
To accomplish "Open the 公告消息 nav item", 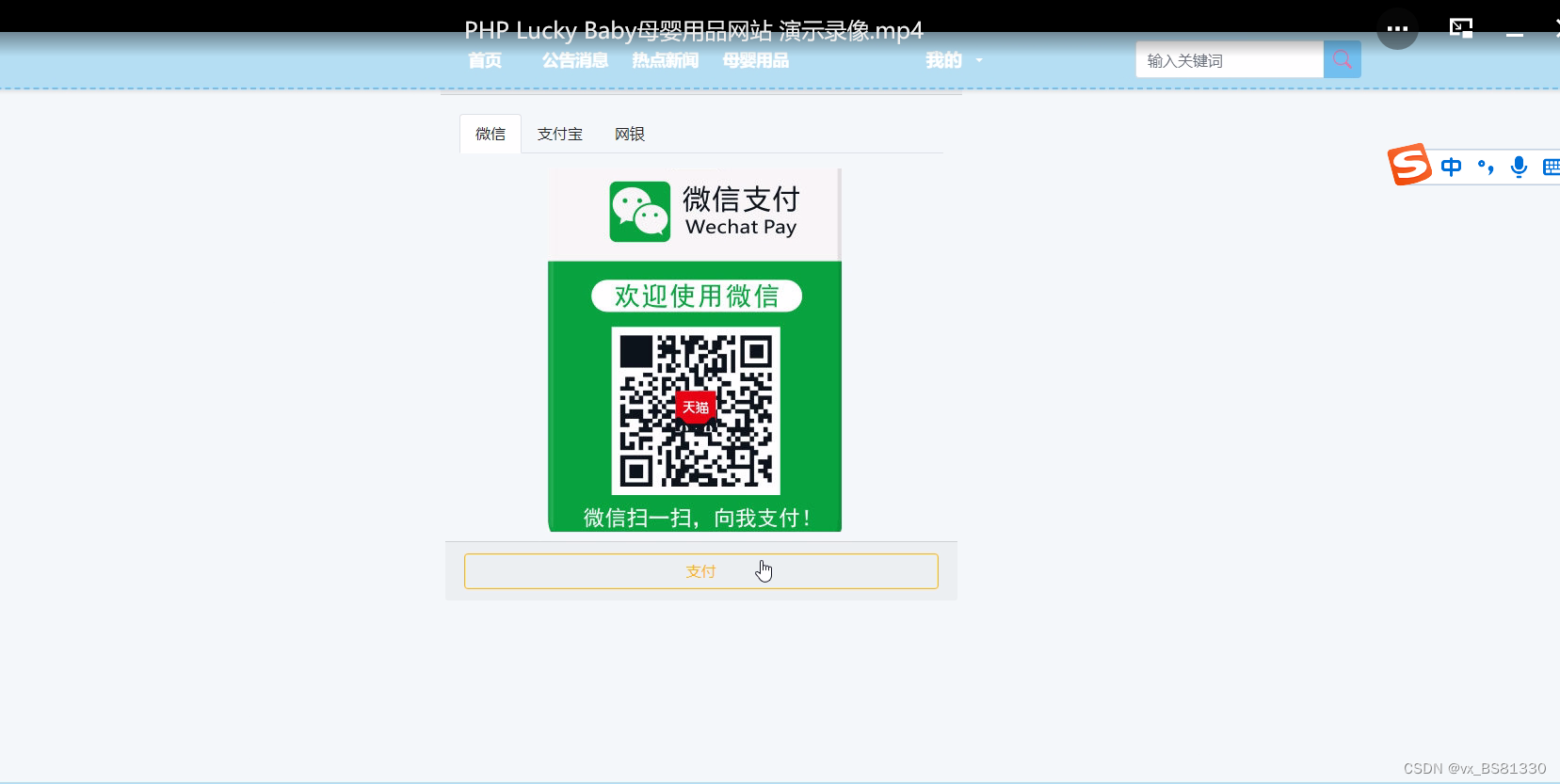I will (575, 60).
